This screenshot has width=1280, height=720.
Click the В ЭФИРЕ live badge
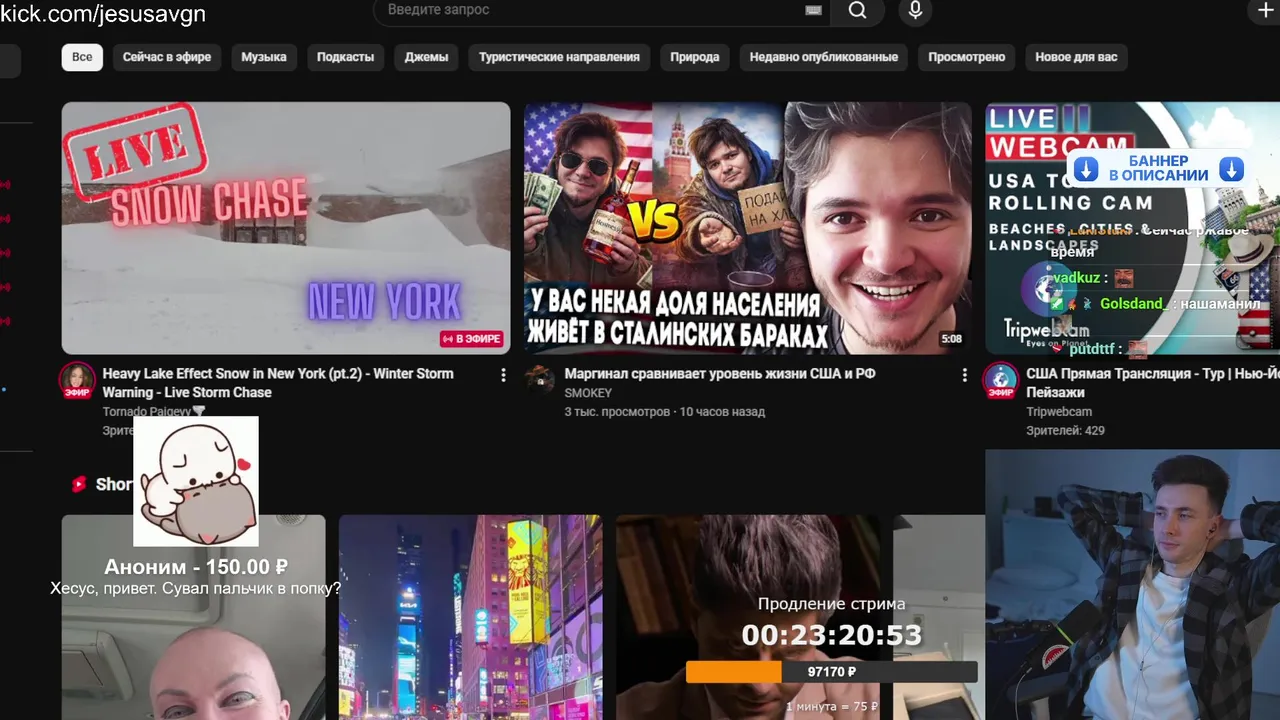(x=471, y=339)
